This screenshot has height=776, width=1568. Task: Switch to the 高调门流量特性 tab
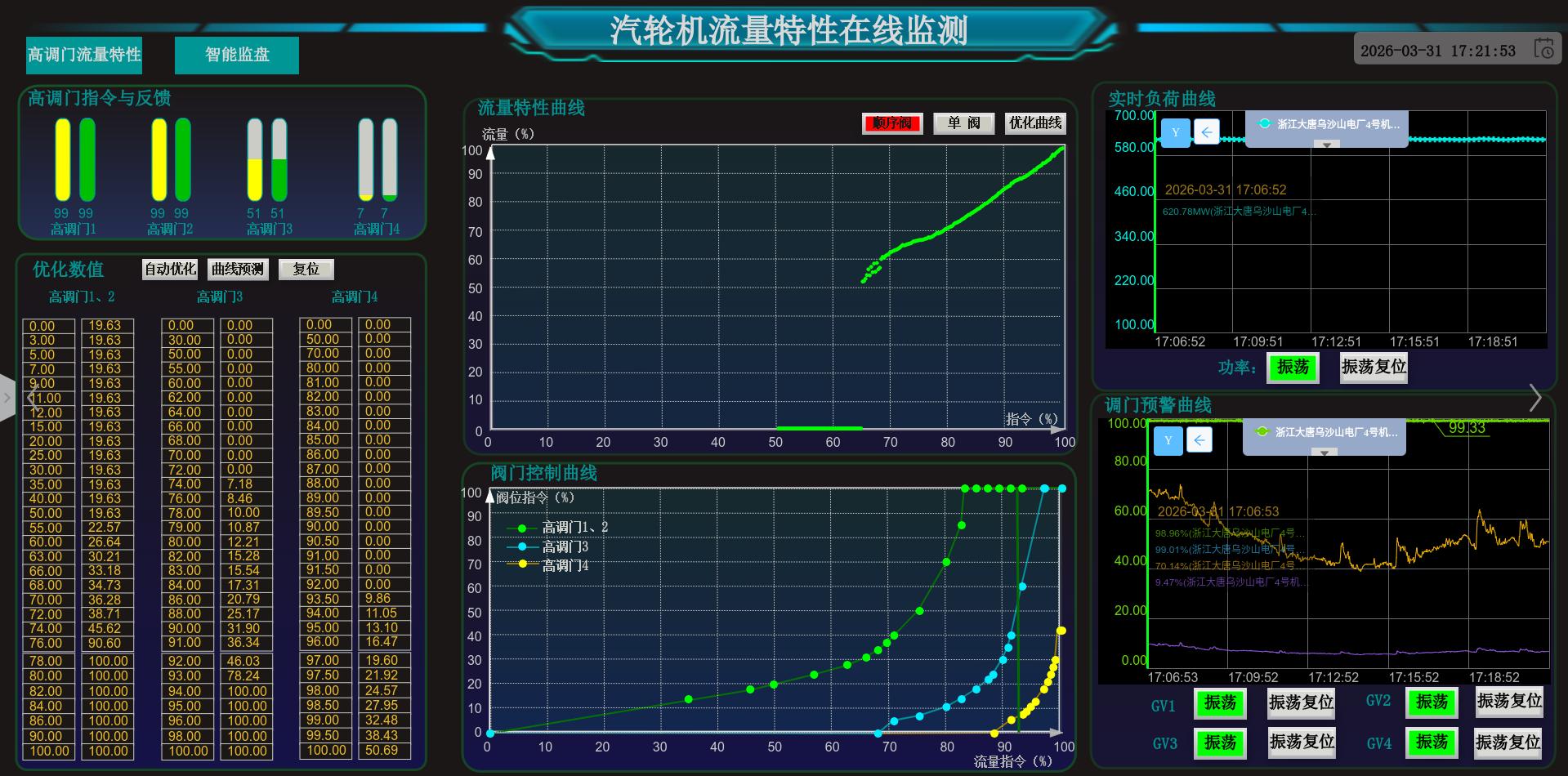coord(84,55)
